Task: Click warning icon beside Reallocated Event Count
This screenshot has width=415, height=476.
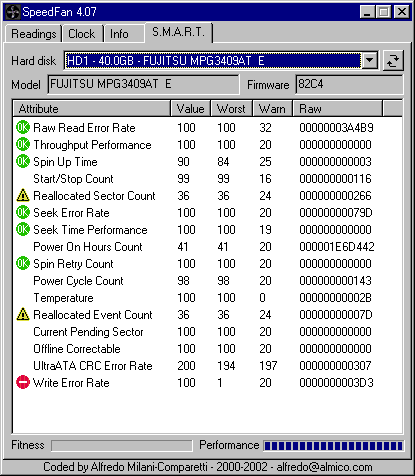Action: [23, 315]
